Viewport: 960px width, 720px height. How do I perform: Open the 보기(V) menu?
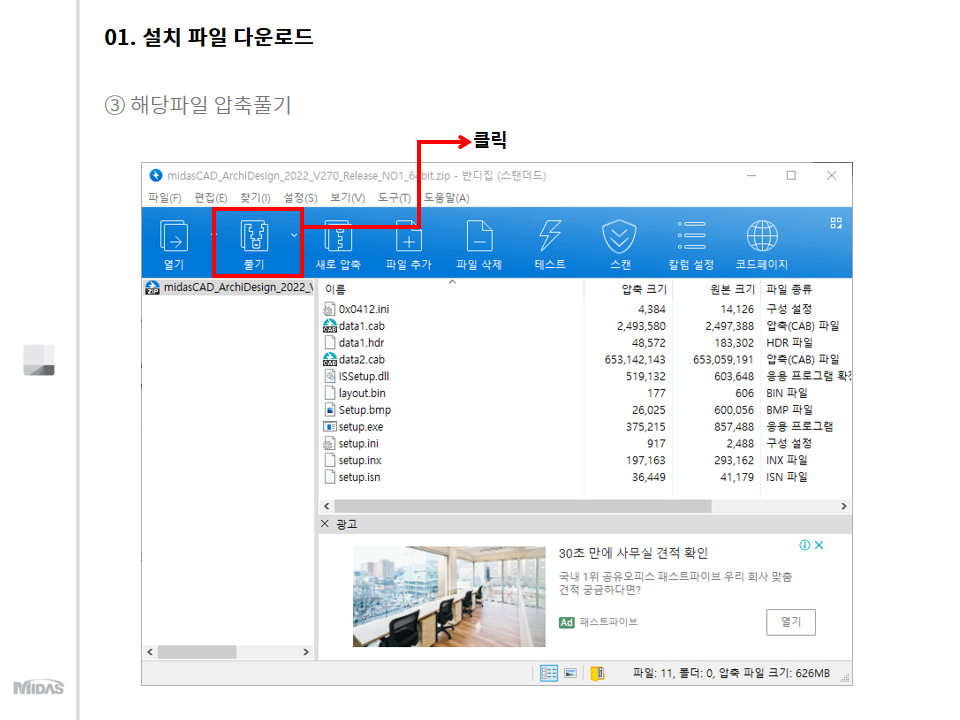coord(347,198)
